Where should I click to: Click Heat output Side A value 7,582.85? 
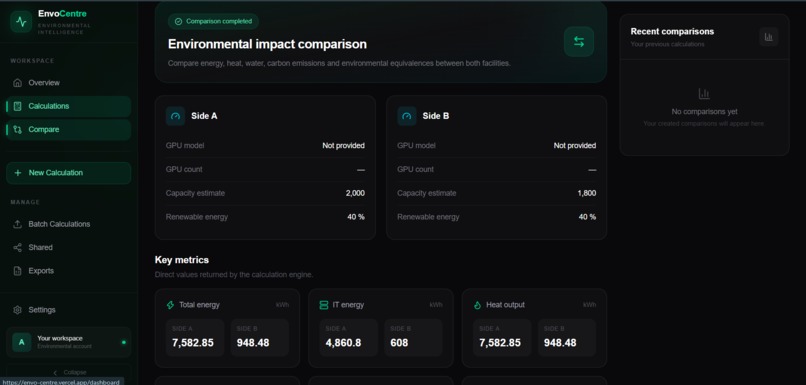pos(500,343)
